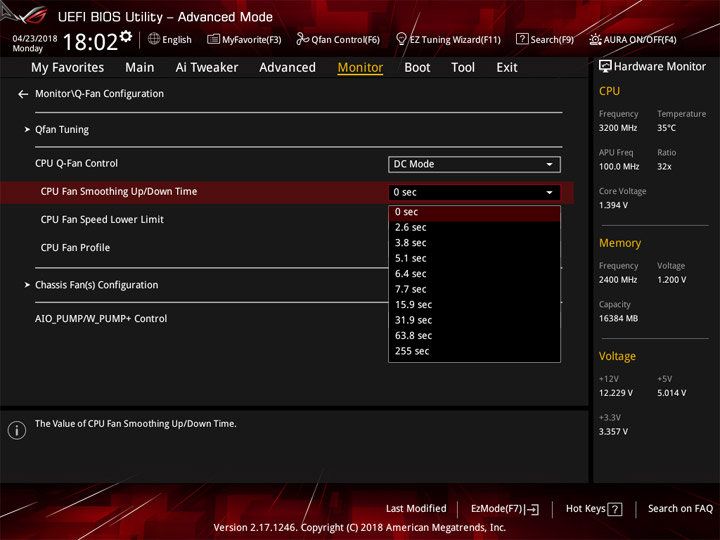The height and width of the screenshot is (540, 720).
Task: Click the Search(F9) question mark icon
Action: tap(522, 39)
